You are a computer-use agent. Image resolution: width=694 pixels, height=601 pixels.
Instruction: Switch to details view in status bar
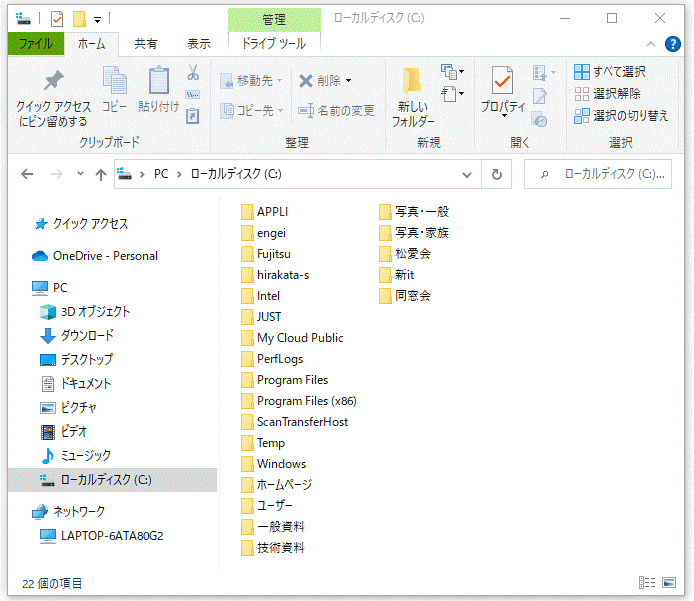click(647, 583)
